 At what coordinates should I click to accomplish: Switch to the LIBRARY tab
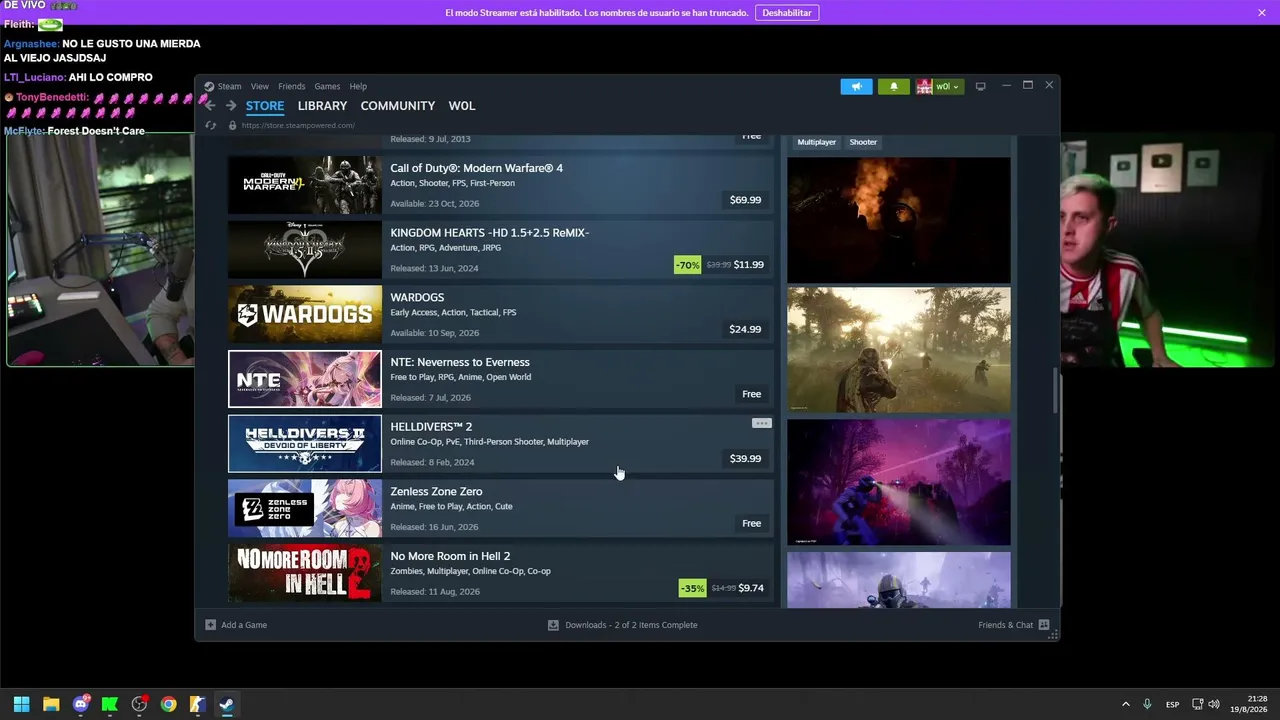[x=322, y=106]
